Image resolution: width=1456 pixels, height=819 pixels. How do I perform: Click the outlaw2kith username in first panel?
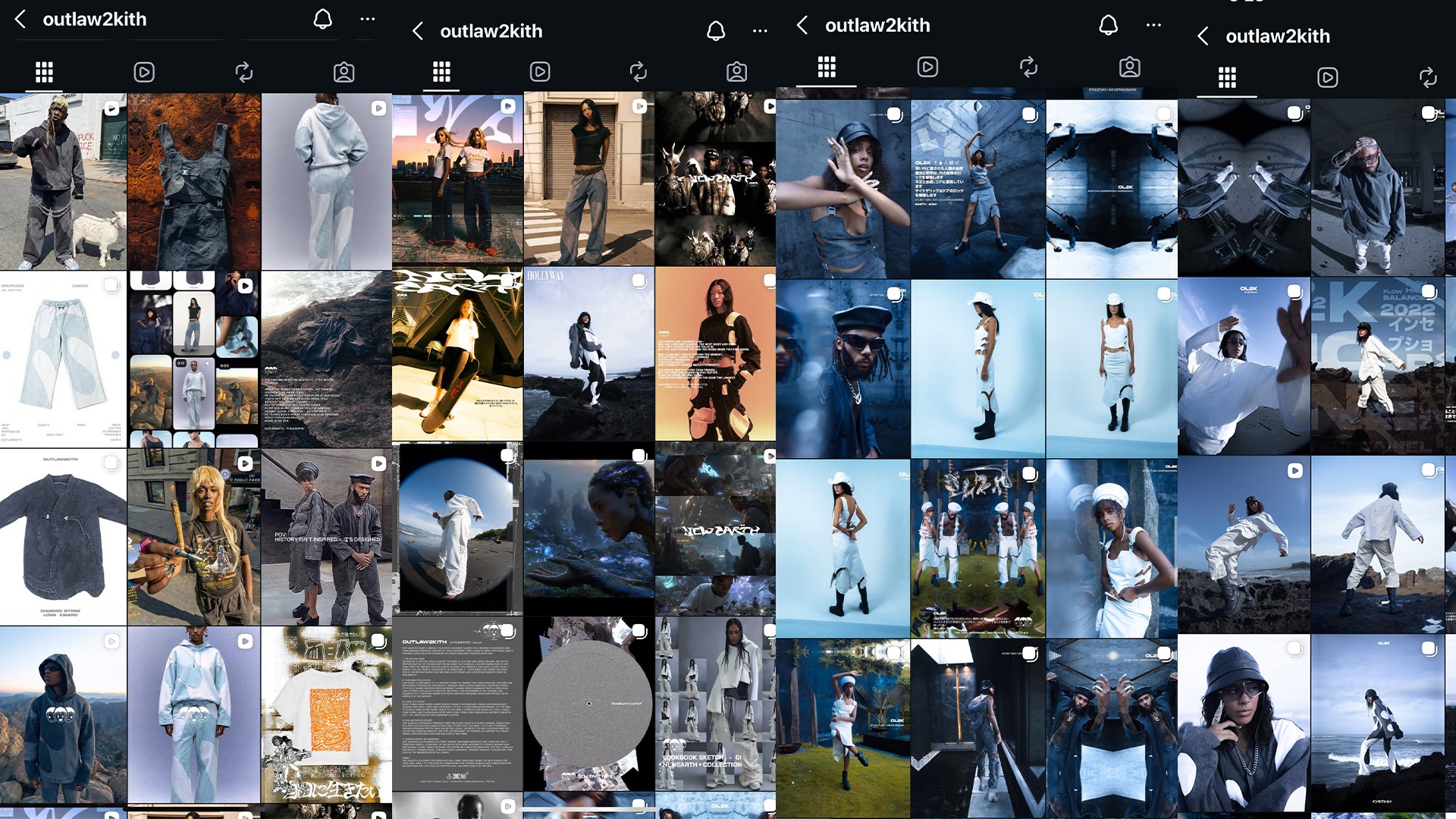94,19
